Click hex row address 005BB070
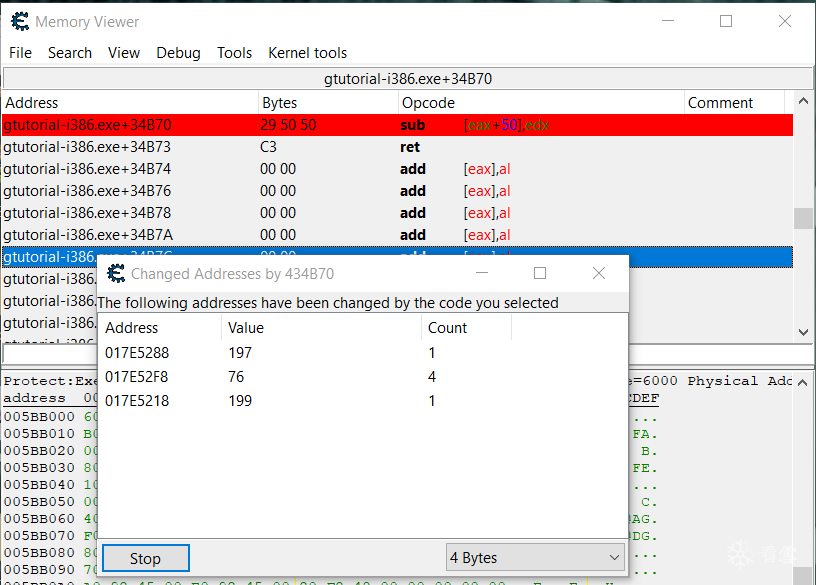The image size is (816, 585). click(x=39, y=536)
